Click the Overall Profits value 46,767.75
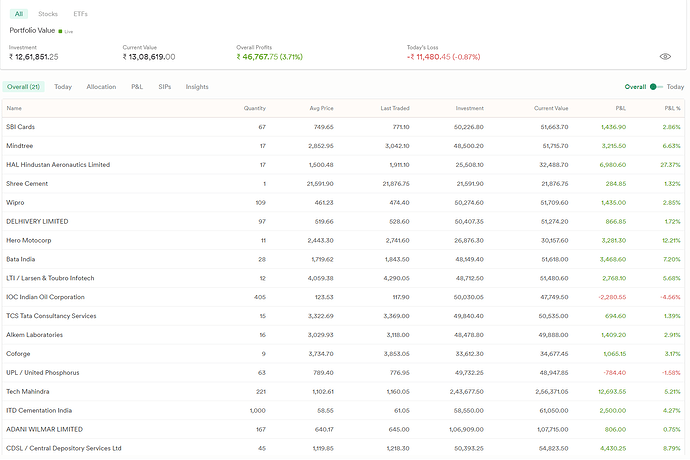The image size is (690, 460). point(269,57)
